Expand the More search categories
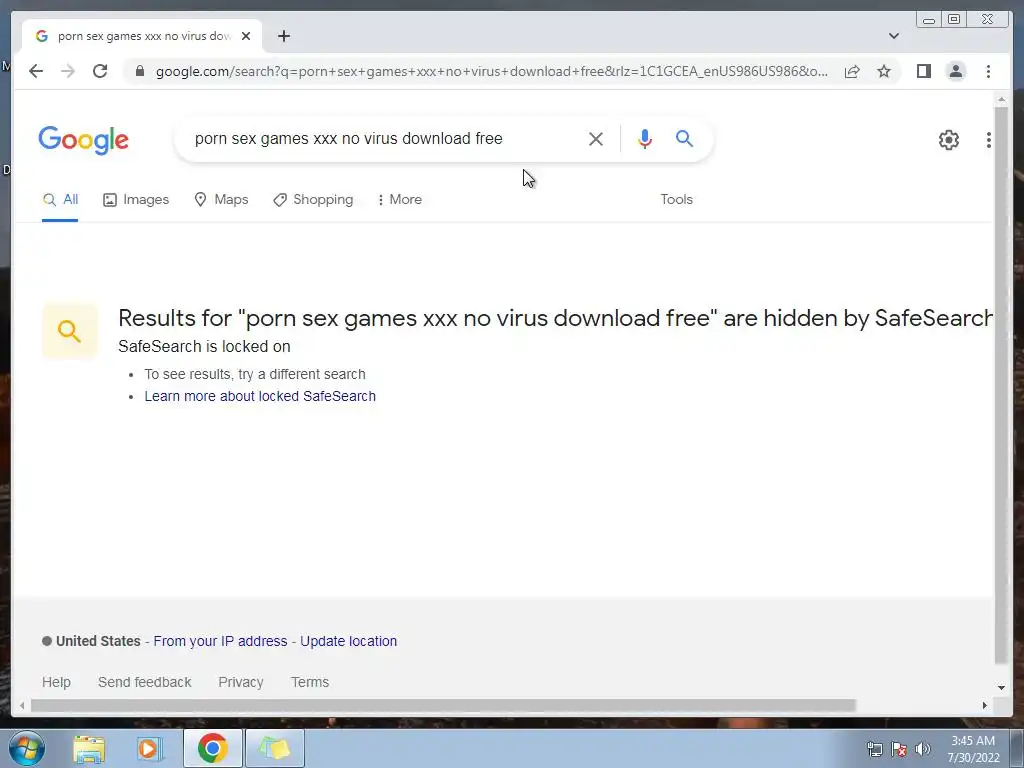The width and height of the screenshot is (1024, 768). pos(400,199)
